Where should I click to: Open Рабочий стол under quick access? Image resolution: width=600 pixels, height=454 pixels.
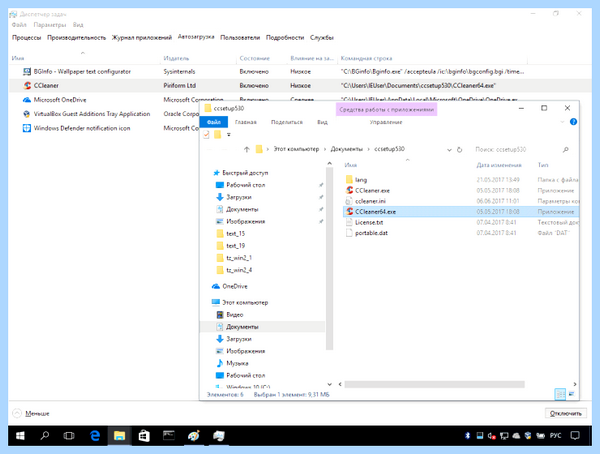[245, 185]
